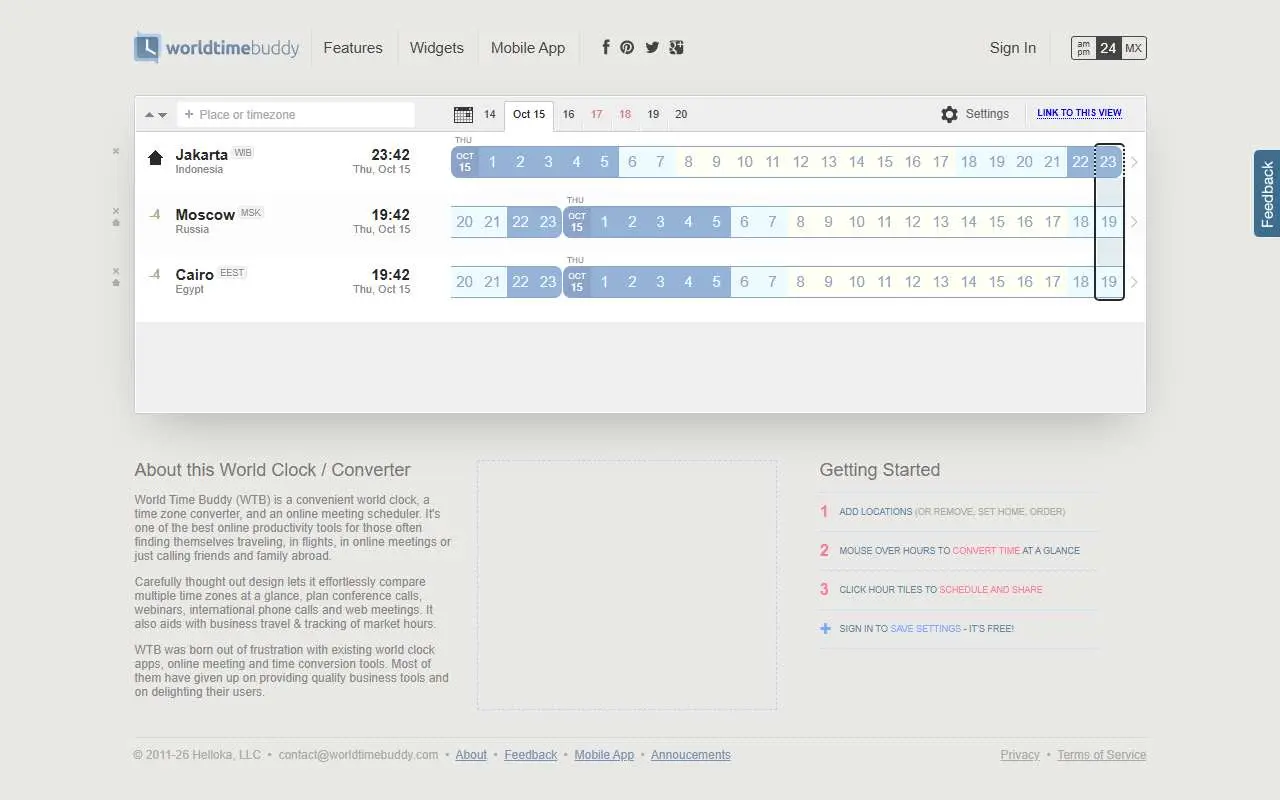Click the plus icon beside Sign in to save settings
The height and width of the screenshot is (800, 1280).
point(825,628)
